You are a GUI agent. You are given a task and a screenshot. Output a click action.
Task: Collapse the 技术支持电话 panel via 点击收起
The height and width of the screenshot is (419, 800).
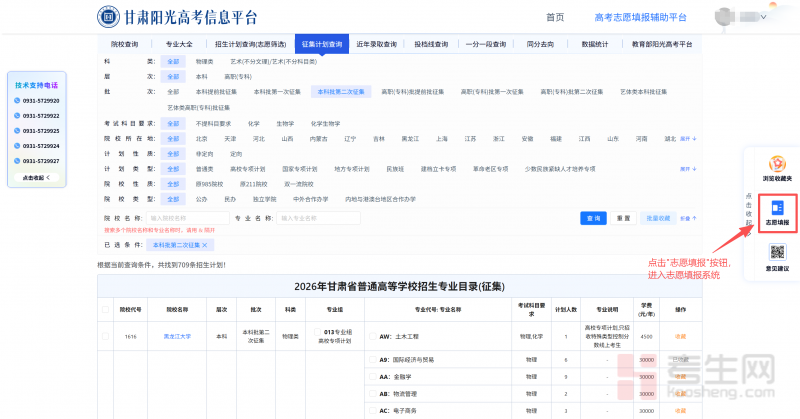click(x=36, y=178)
